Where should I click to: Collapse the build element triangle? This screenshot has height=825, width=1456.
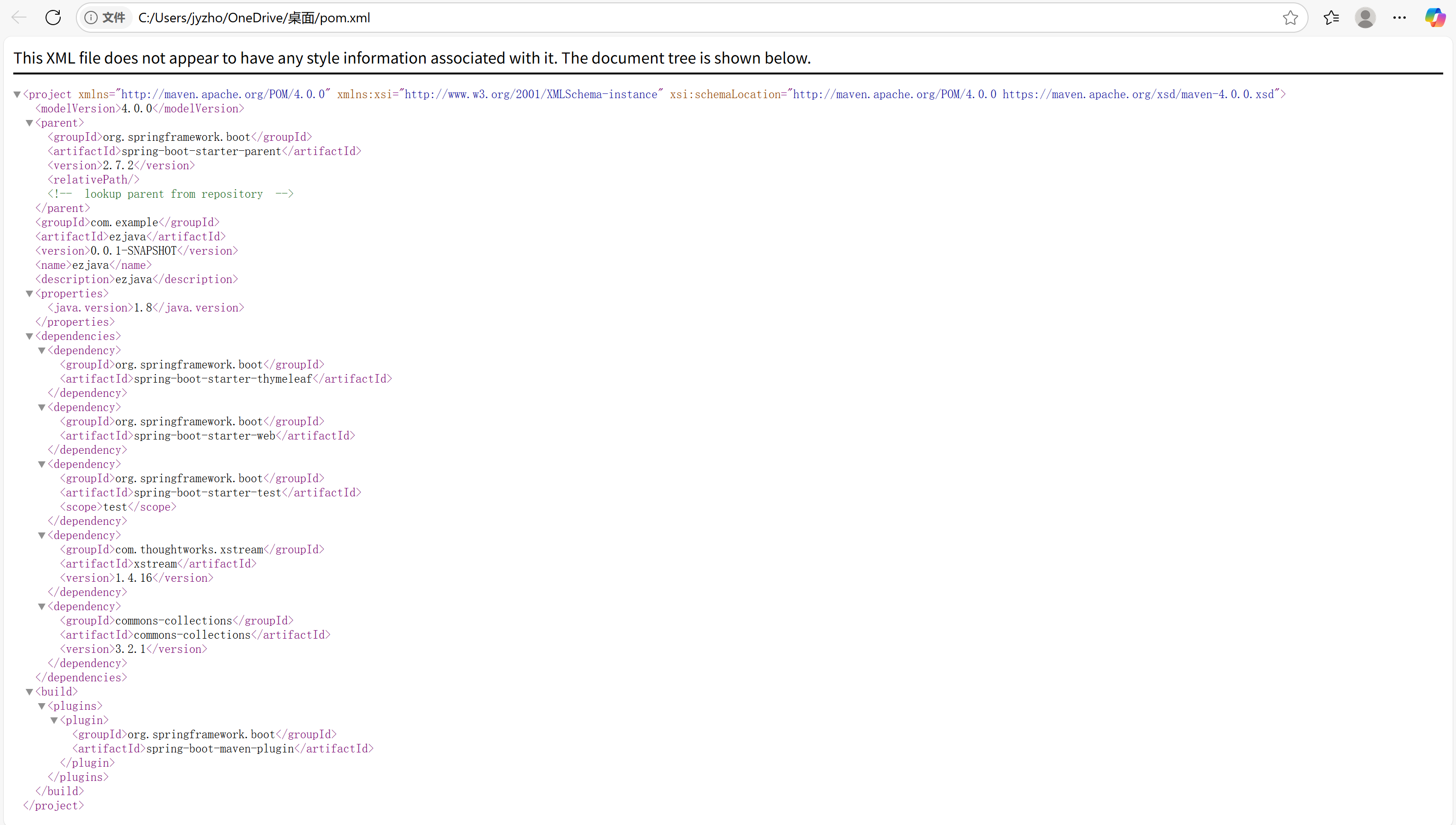(x=29, y=692)
